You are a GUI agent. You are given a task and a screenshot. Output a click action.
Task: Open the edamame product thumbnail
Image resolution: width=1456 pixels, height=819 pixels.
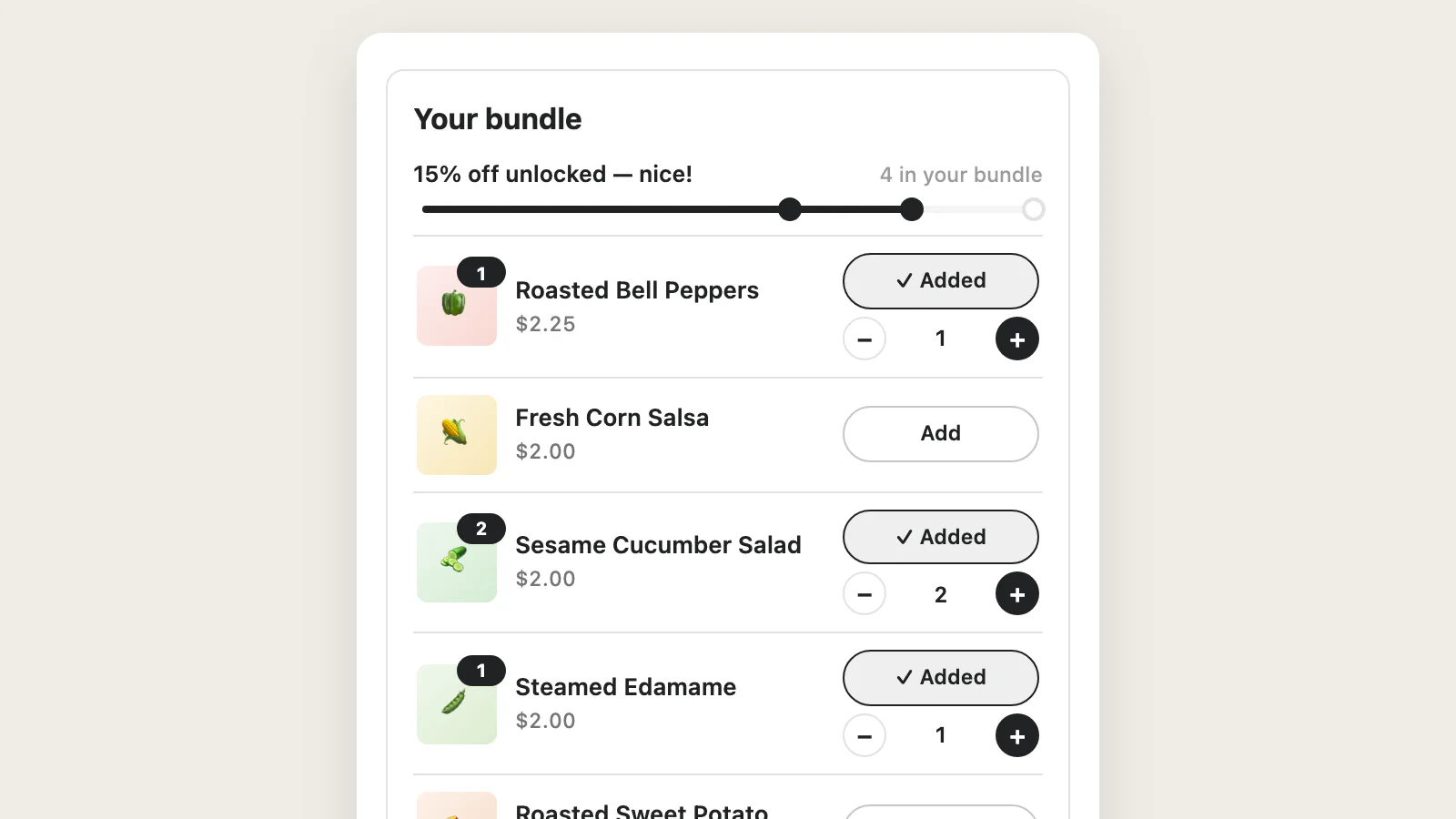[x=457, y=704]
